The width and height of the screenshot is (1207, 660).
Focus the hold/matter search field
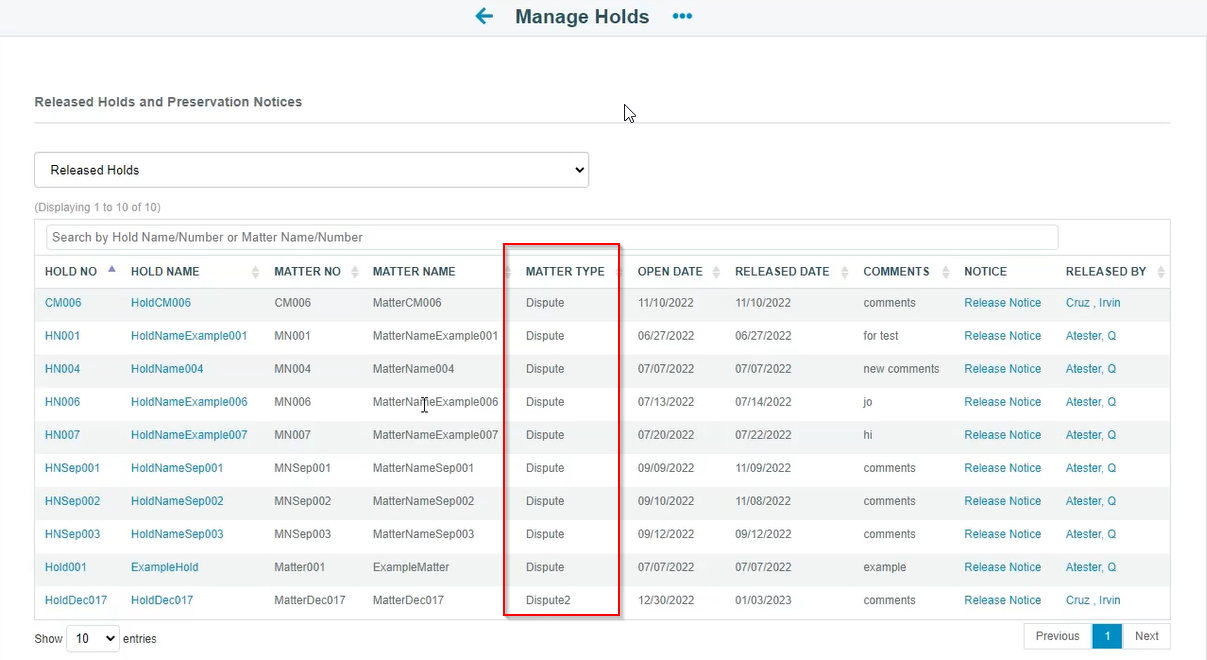point(552,237)
